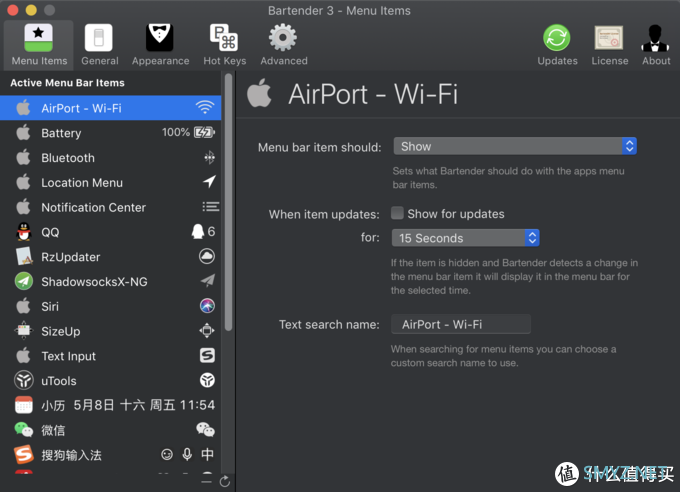Select the SizeUp row
The width and height of the screenshot is (680, 492).
(111, 331)
